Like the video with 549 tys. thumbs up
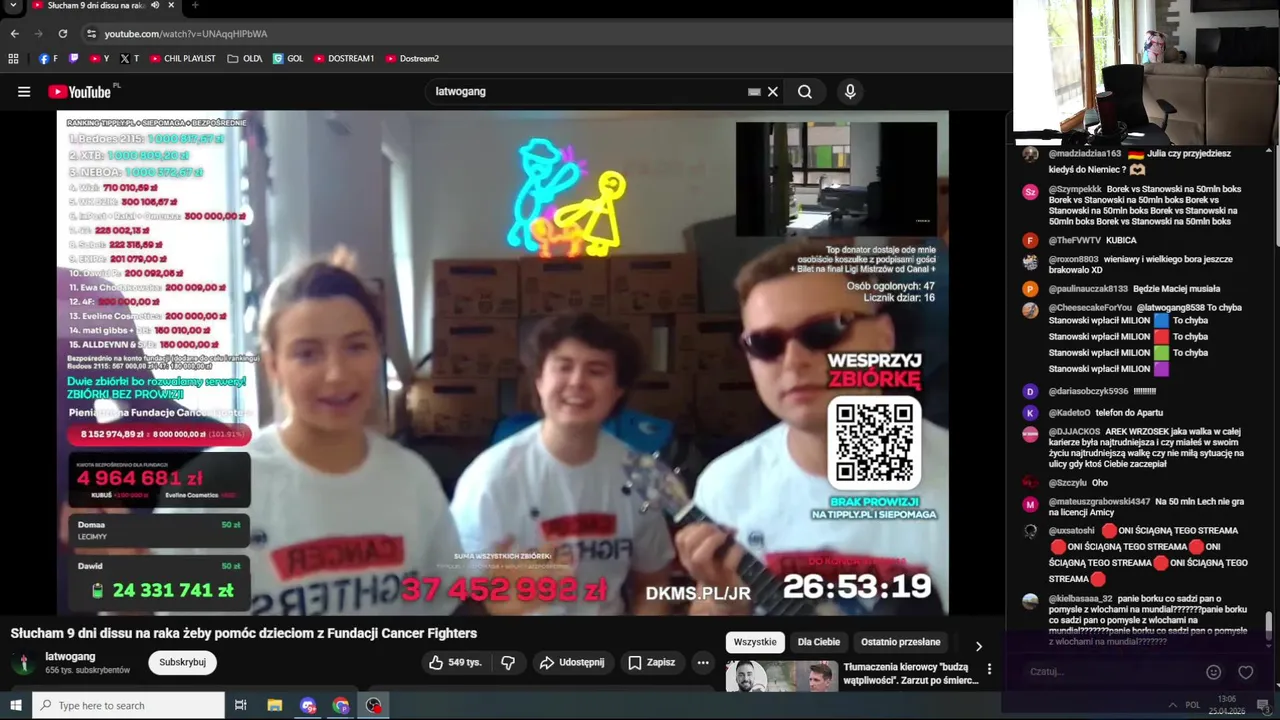The height and width of the screenshot is (720, 1280). (x=455, y=662)
